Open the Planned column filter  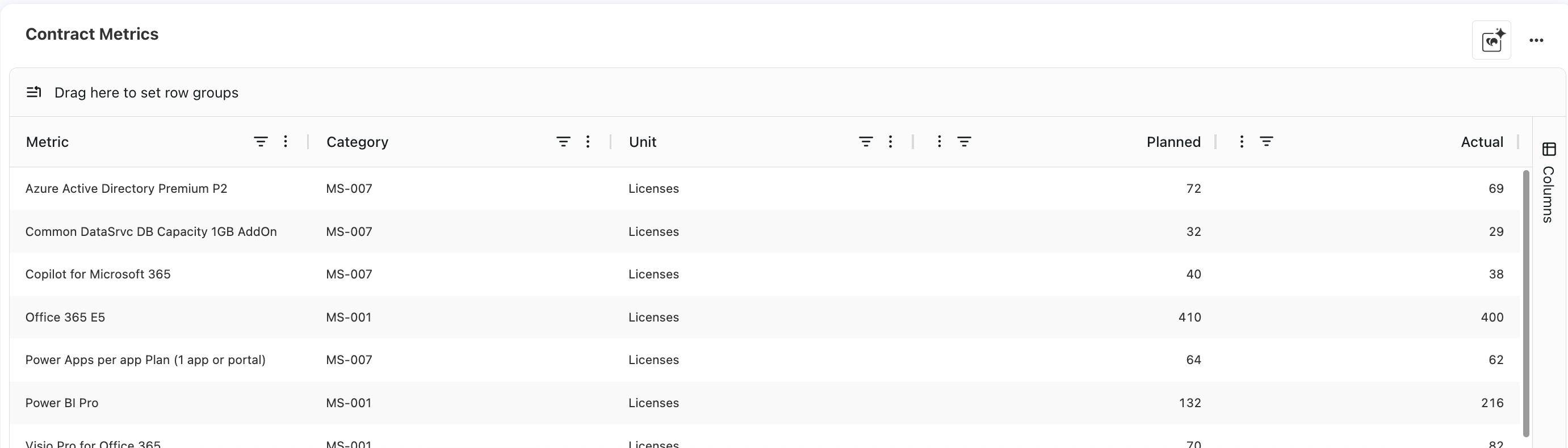click(964, 142)
